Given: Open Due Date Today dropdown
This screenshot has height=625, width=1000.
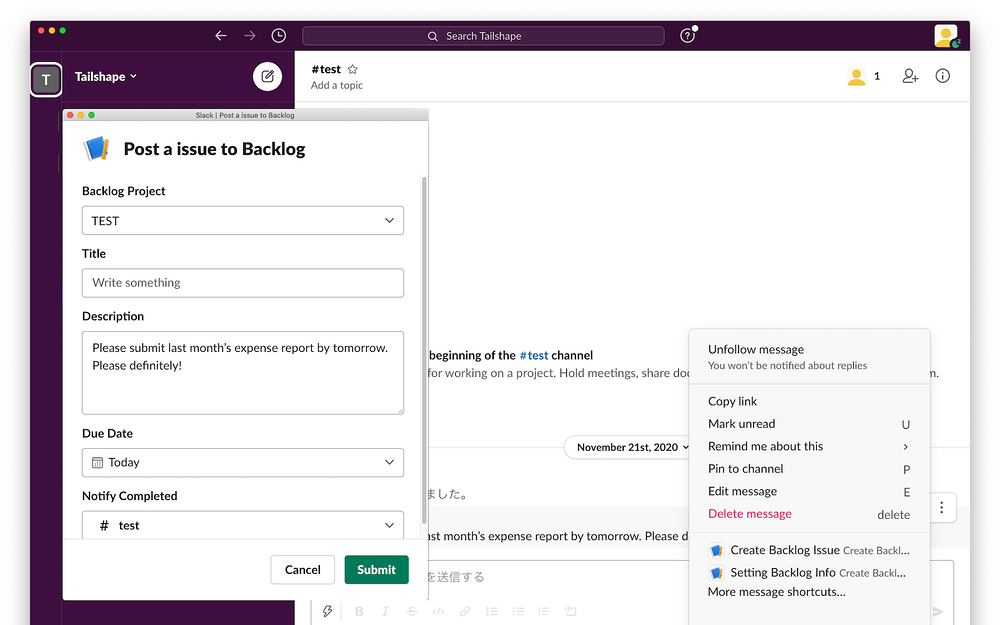Looking at the screenshot, I should 243,462.
